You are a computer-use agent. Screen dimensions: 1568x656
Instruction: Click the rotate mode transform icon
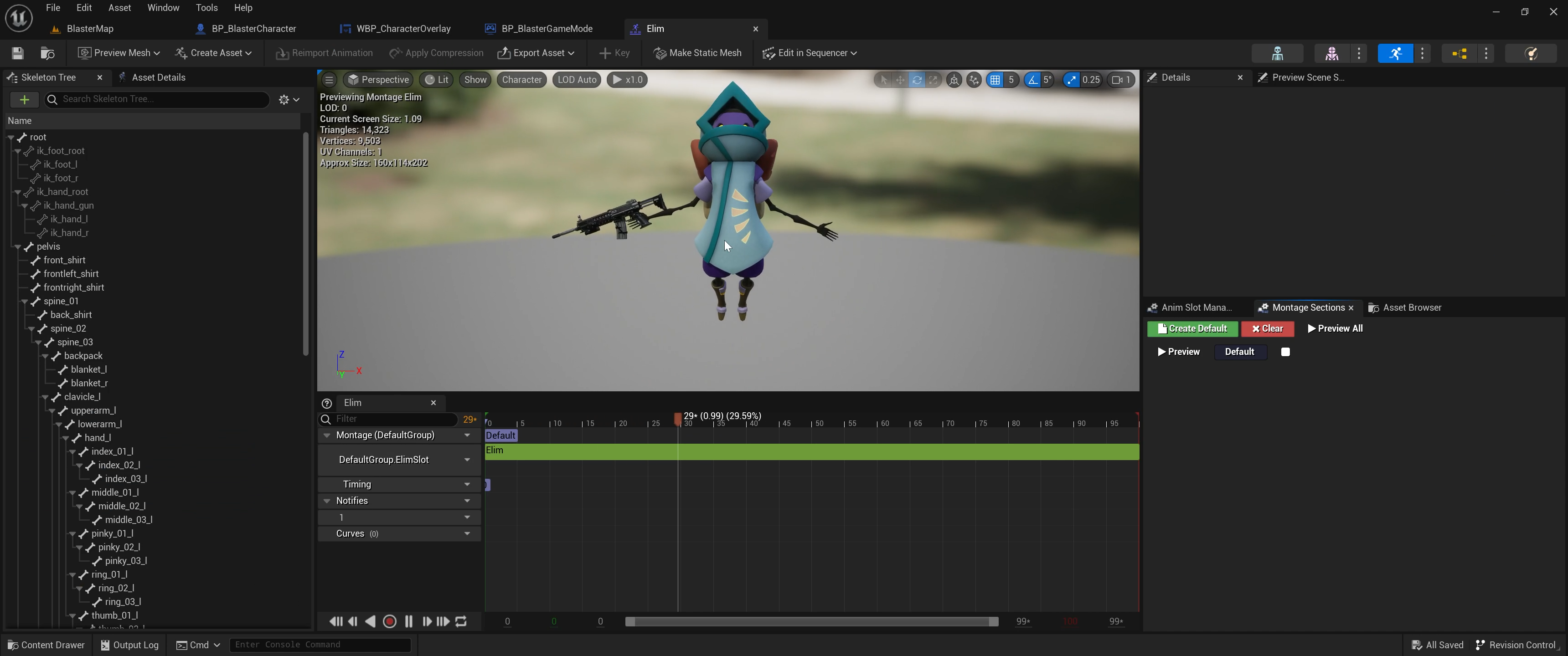pos(917,80)
